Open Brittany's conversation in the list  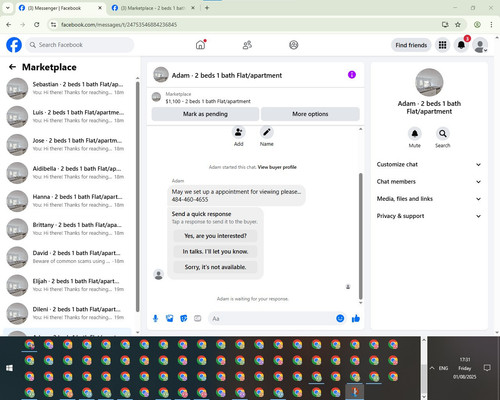pos(67,229)
